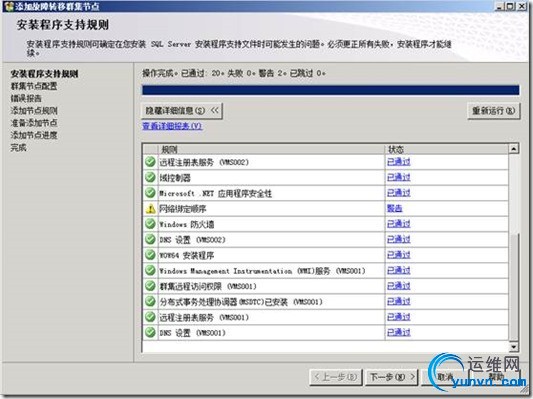Image resolution: width=533 pixels, height=399 pixels.
Task: Click green check icon for 远程注册表服务 (VMS002)
Action: click(150, 162)
